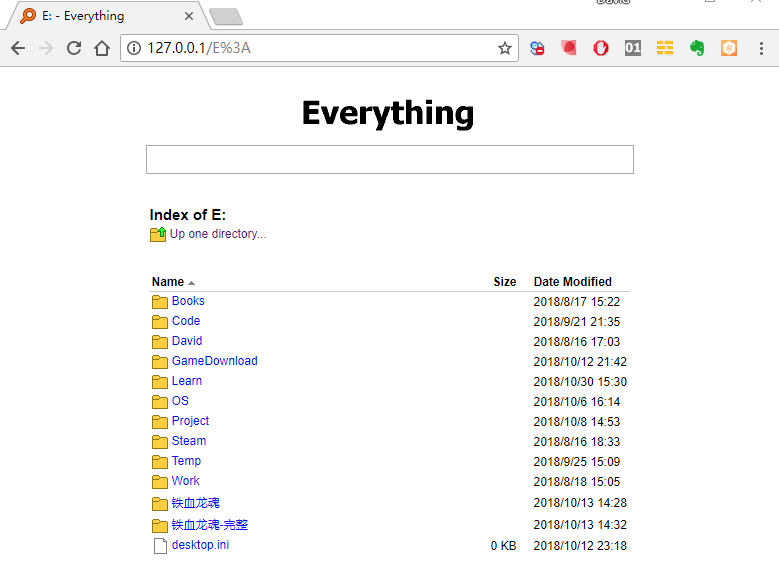Open the Evernote elephant extension
Viewport: 779px width, 588px height.
(x=697, y=48)
